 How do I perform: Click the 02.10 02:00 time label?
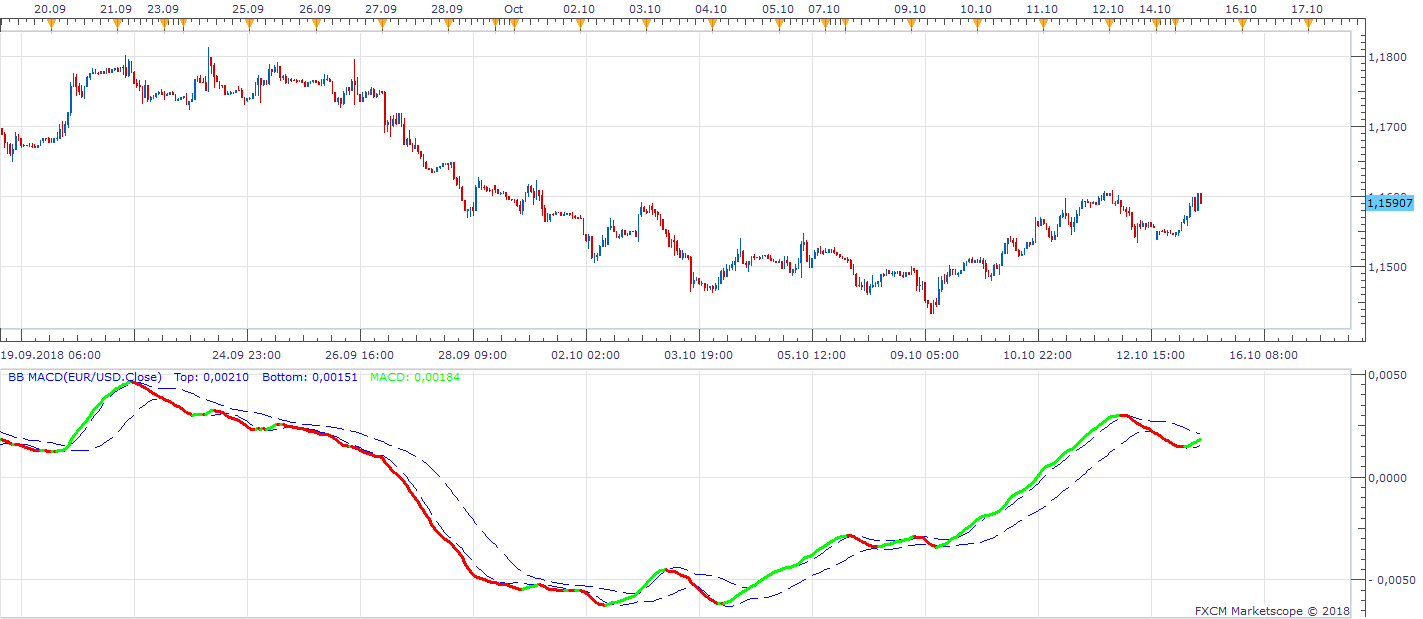[586, 355]
